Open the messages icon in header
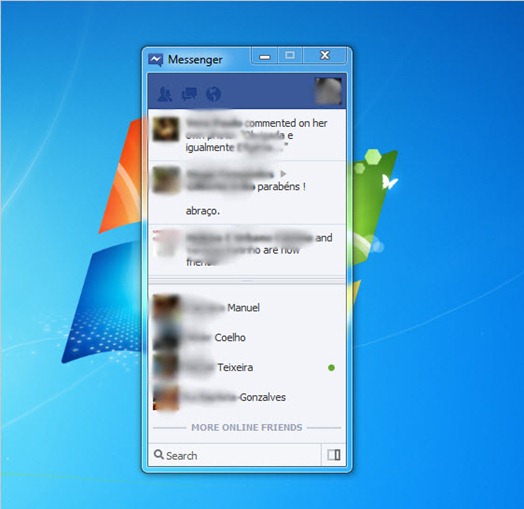Viewport: 524px width, 509px height. pyautogui.click(x=189, y=94)
